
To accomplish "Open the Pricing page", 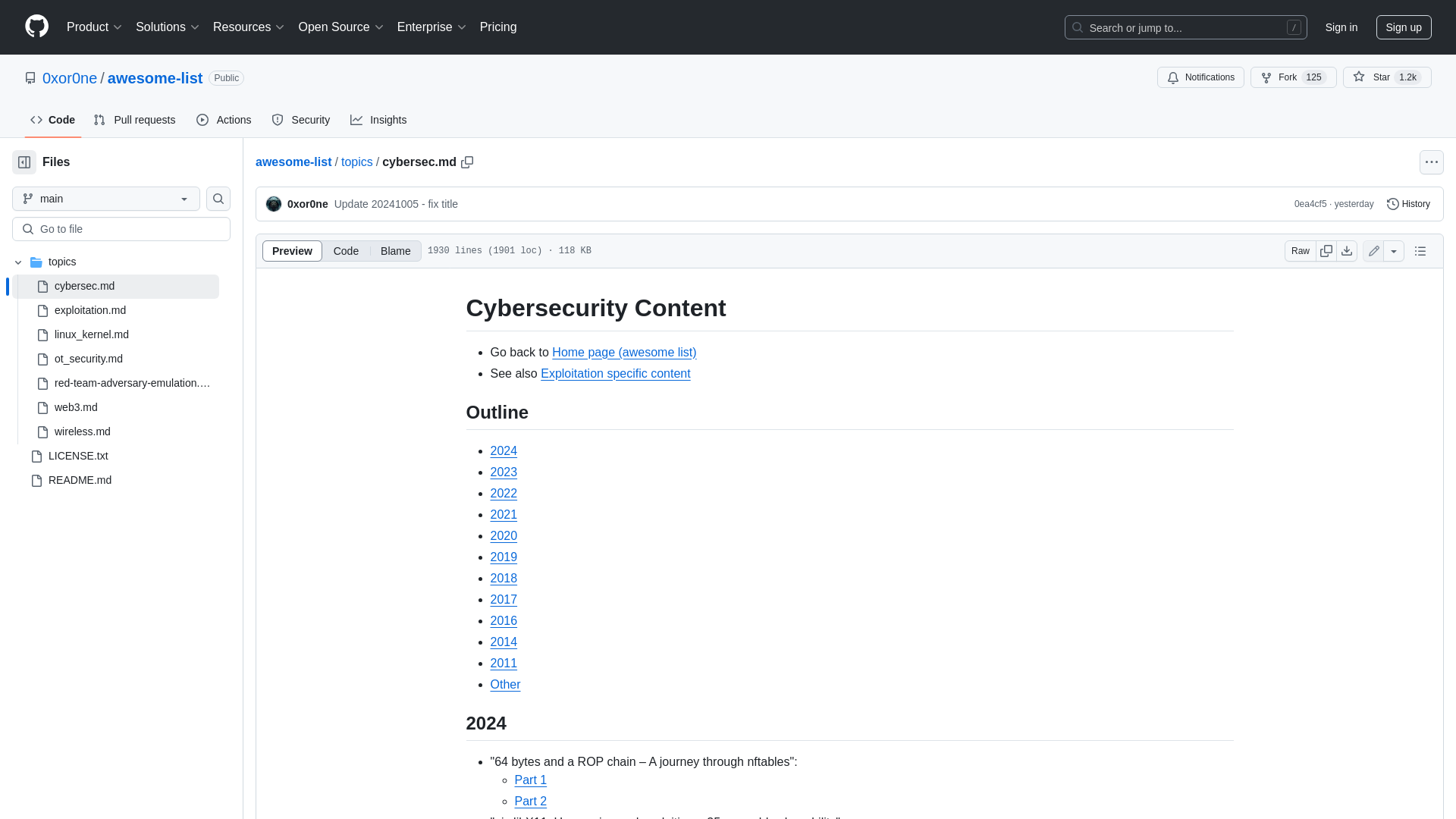I will coord(498,27).
